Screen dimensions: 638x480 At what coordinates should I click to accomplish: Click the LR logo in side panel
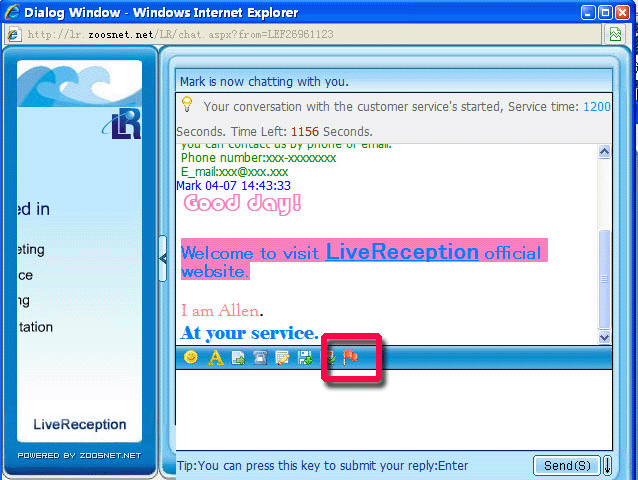(x=122, y=124)
